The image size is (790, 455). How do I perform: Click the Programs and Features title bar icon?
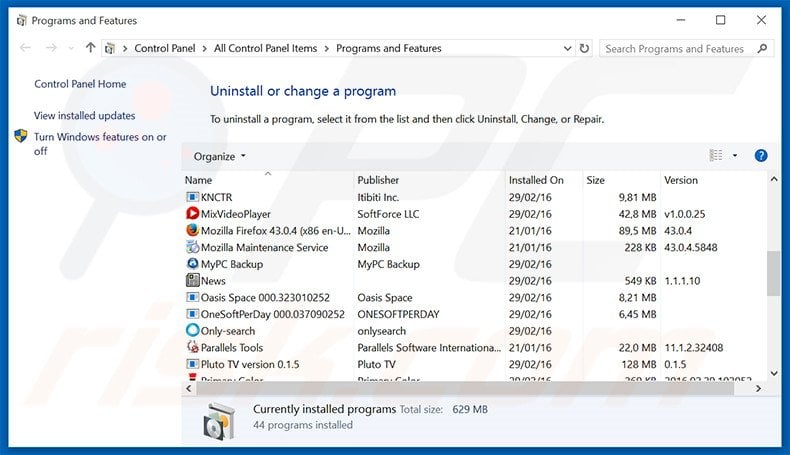21,21
